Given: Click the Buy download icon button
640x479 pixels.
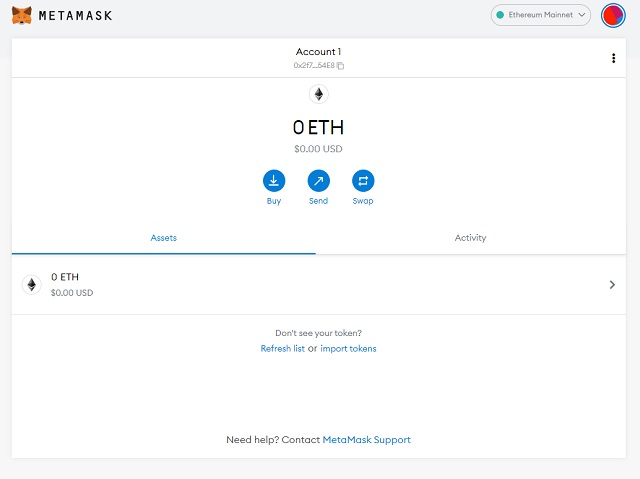Looking at the screenshot, I should (274, 181).
